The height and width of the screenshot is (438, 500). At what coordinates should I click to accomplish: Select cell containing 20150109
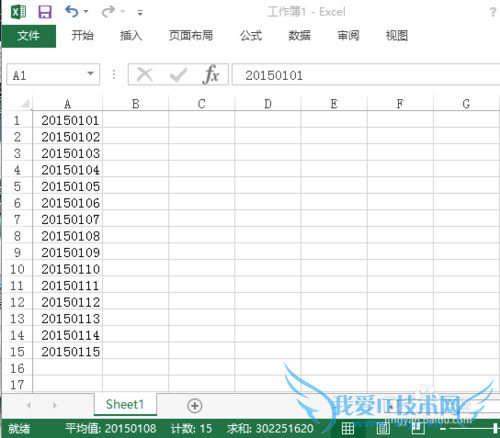pyautogui.click(x=68, y=252)
